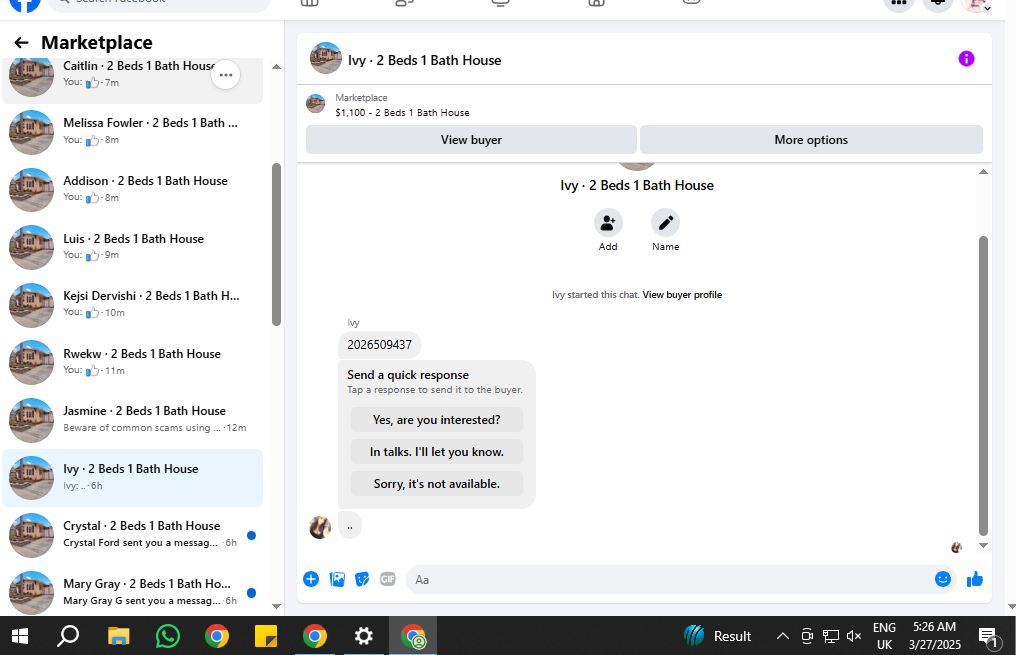Open Melissa Fowler's conversation
This screenshot has width=1016, height=655.
point(133,132)
